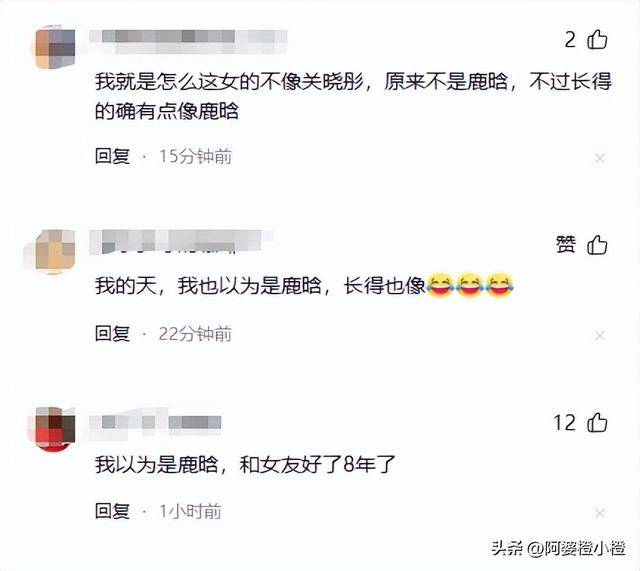The image size is (640, 571).
Task: Open the 头条 @阿婆橙小橙 watermark
Action: (x=558, y=548)
